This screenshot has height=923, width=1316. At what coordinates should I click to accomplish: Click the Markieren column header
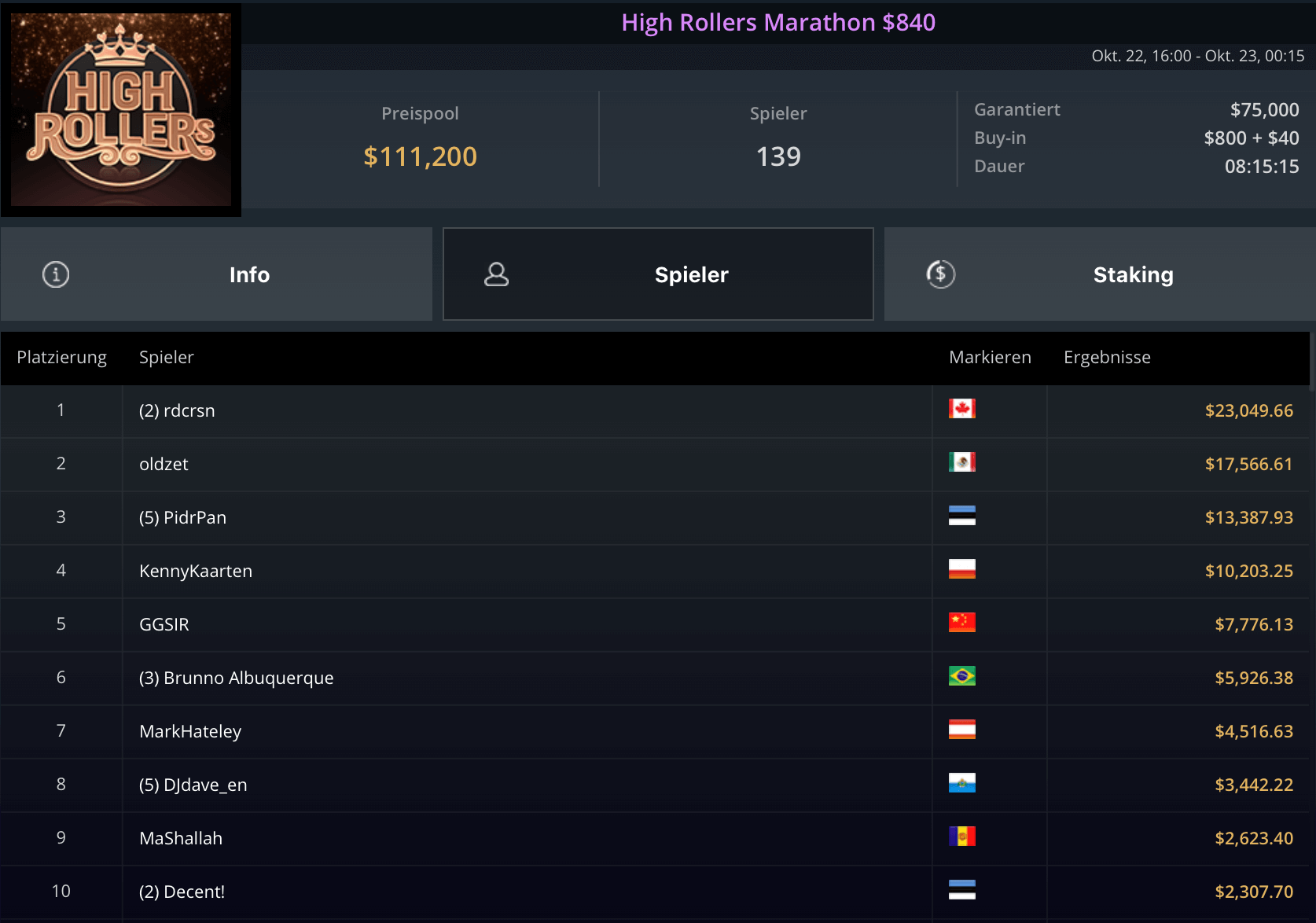point(989,358)
